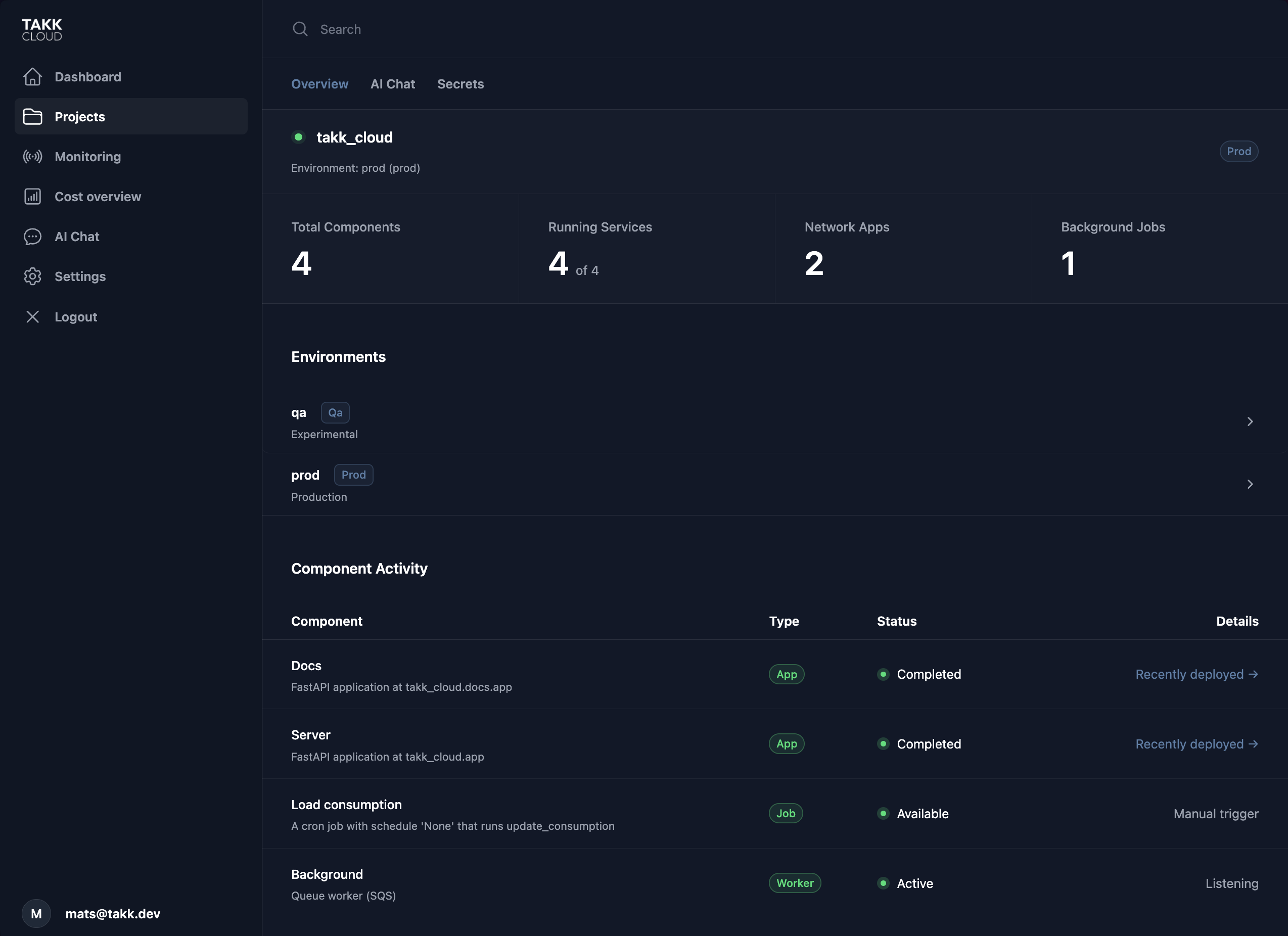Viewport: 1288px width, 936px height.
Task: Expand the prod environment row
Action: (1250, 484)
